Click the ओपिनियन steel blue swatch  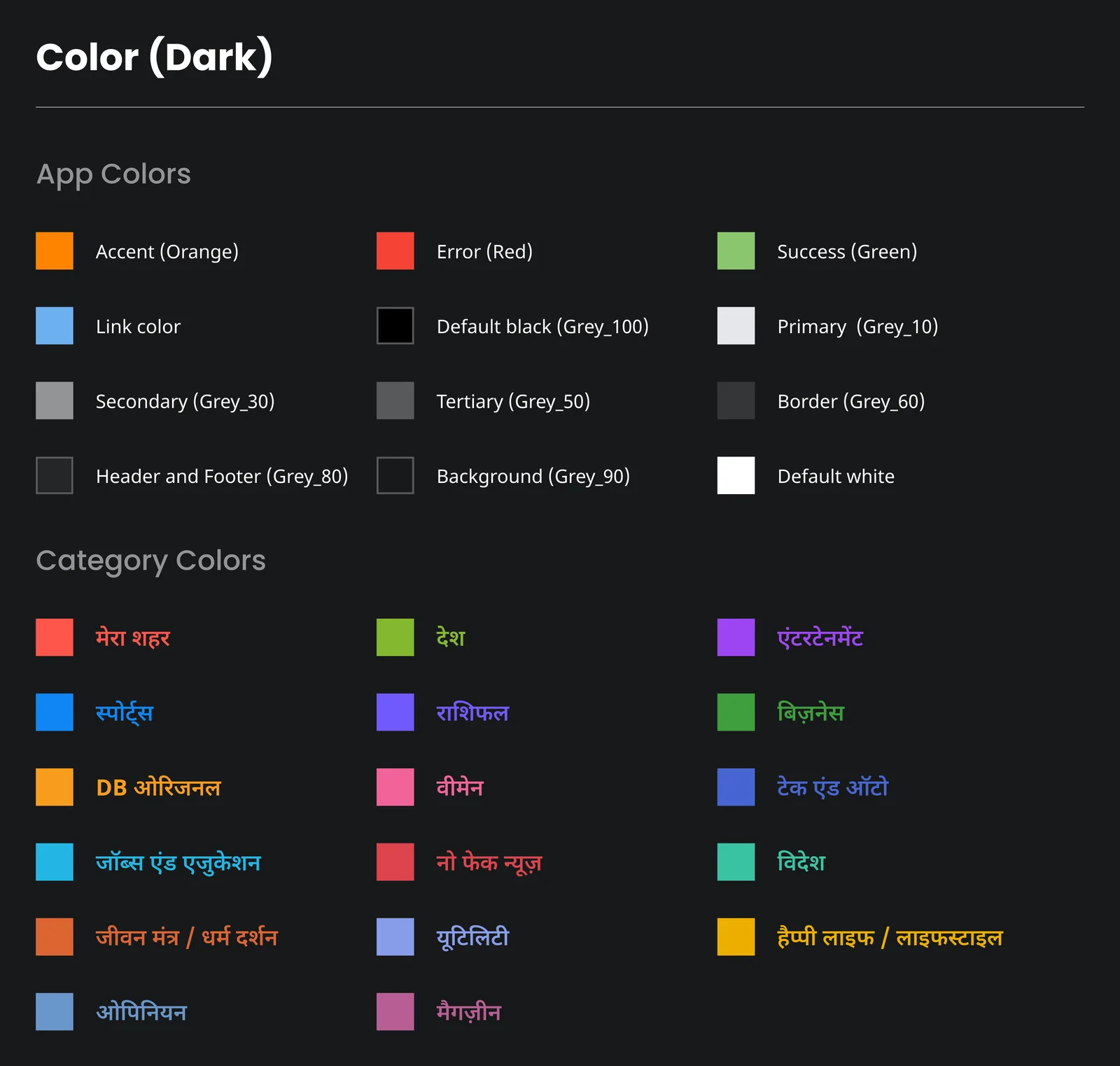click(x=55, y=1011)
